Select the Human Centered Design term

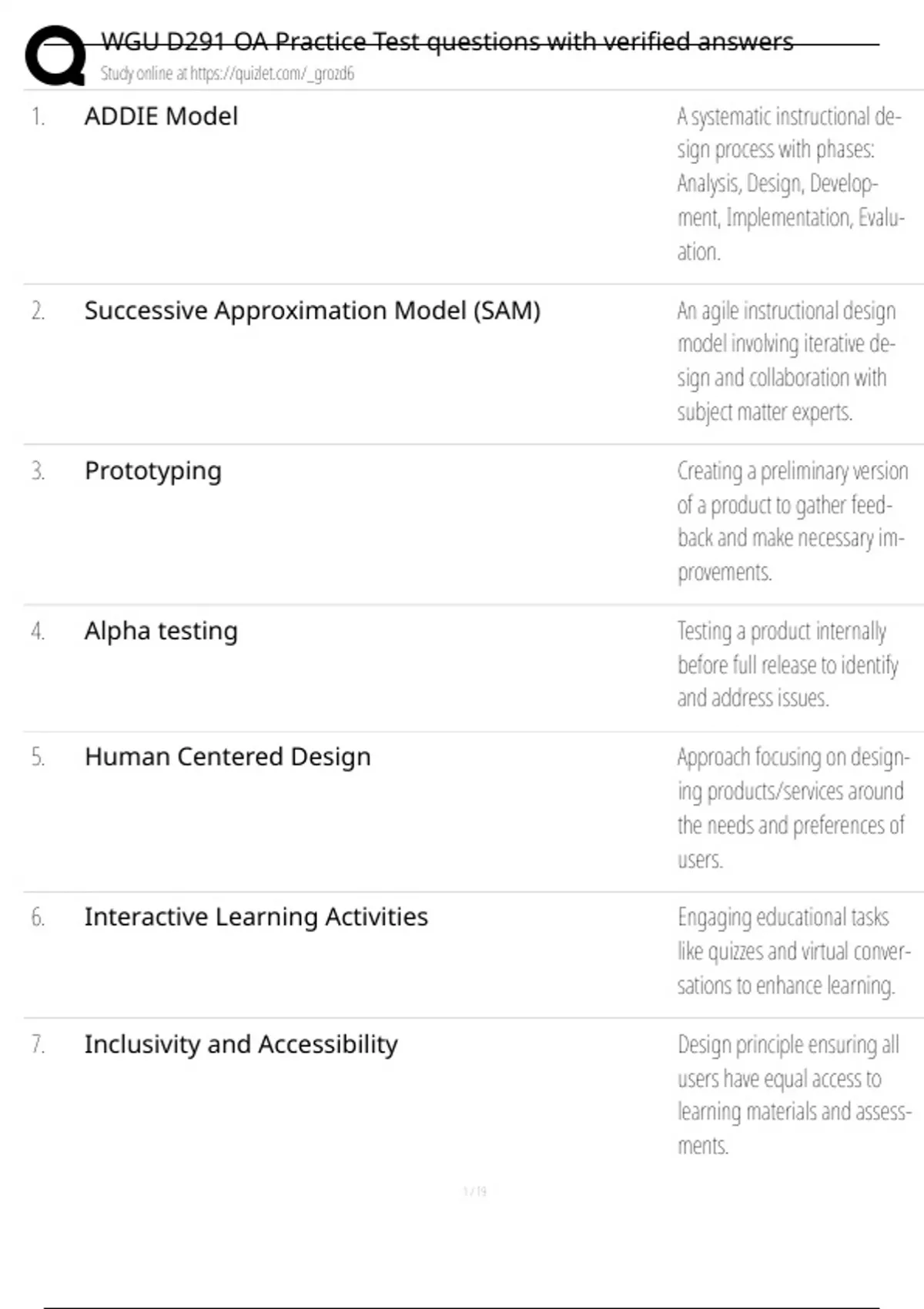[227, 757]
